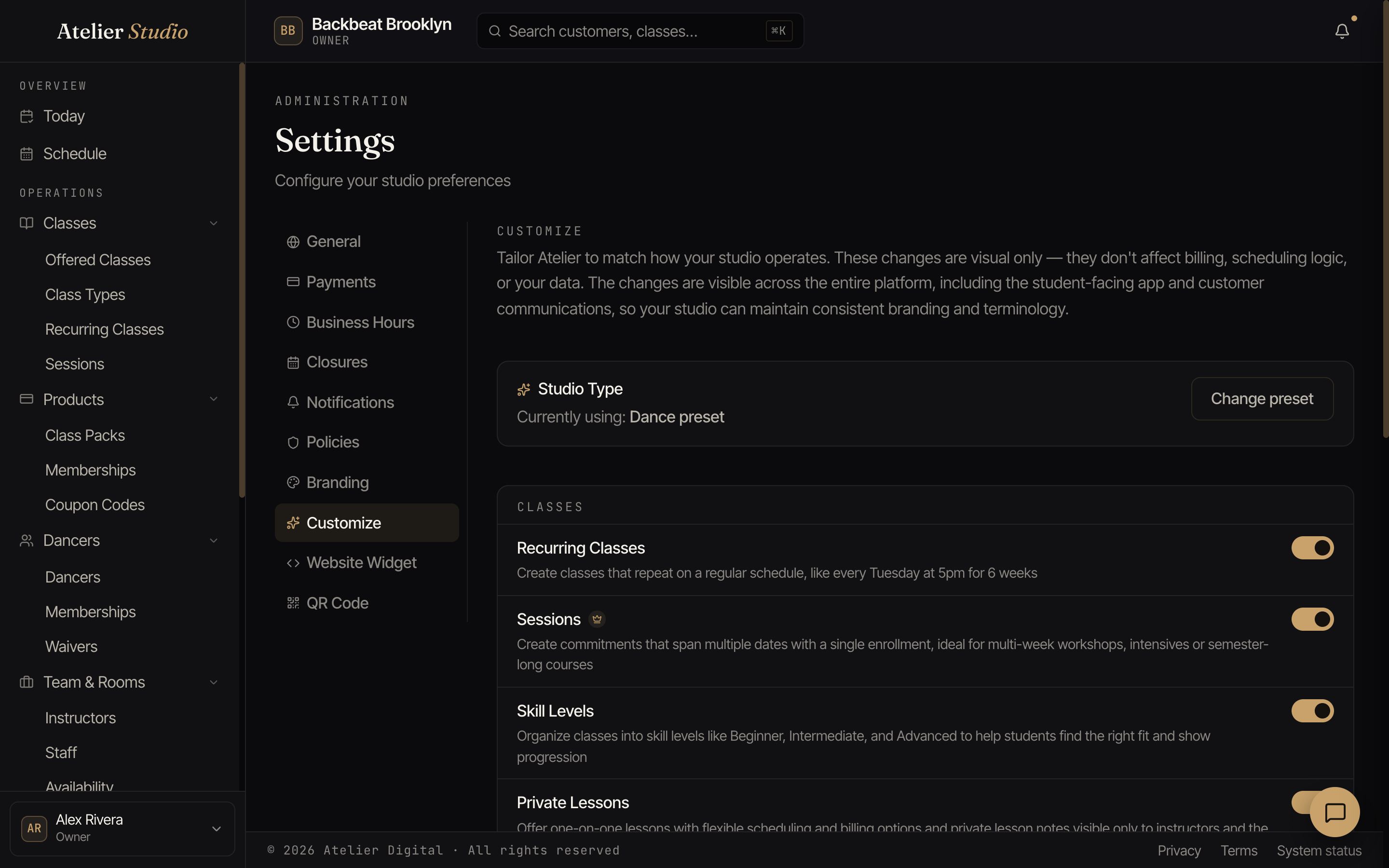Screen dimensions: 1389x868
Task: Click the Website Widget code icon
Action: (293, 563)
